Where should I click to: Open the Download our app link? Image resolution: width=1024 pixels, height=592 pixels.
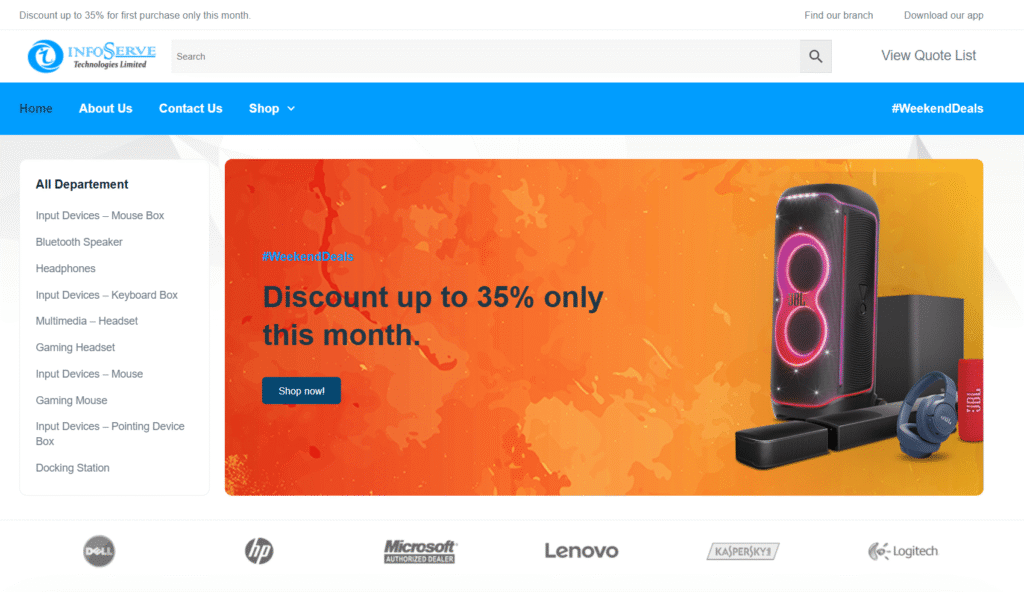[x=944, y=15]
